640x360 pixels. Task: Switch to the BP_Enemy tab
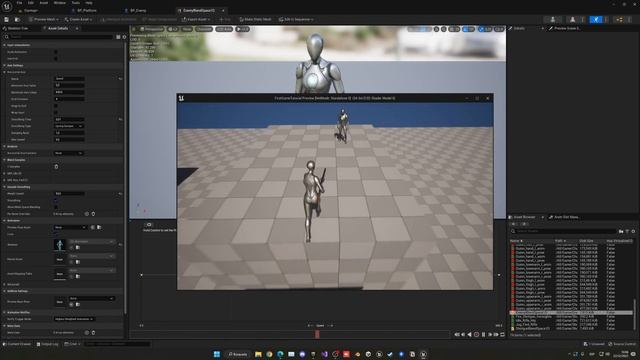tap(138, 11)
